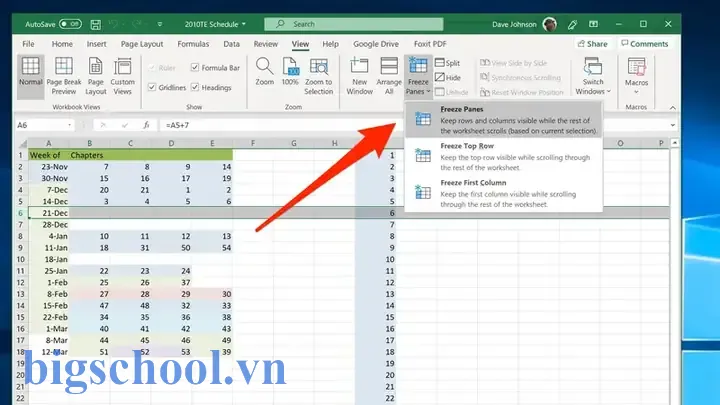Click the A6 Name Box
Screen dimensions: 720x405
coord(40,125)
